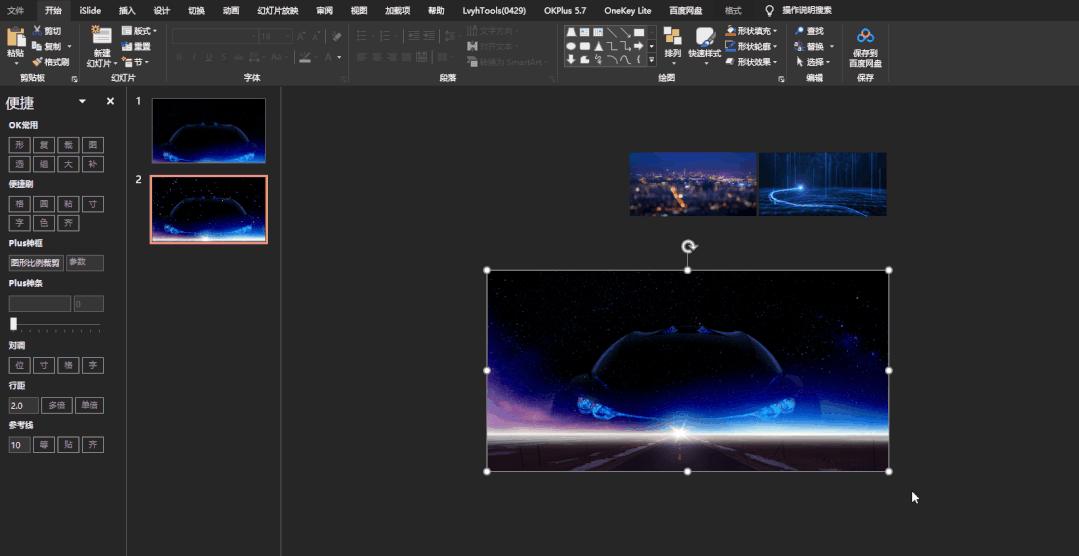Select slide 1 thumbnail in the slide panel

[208, 130]
